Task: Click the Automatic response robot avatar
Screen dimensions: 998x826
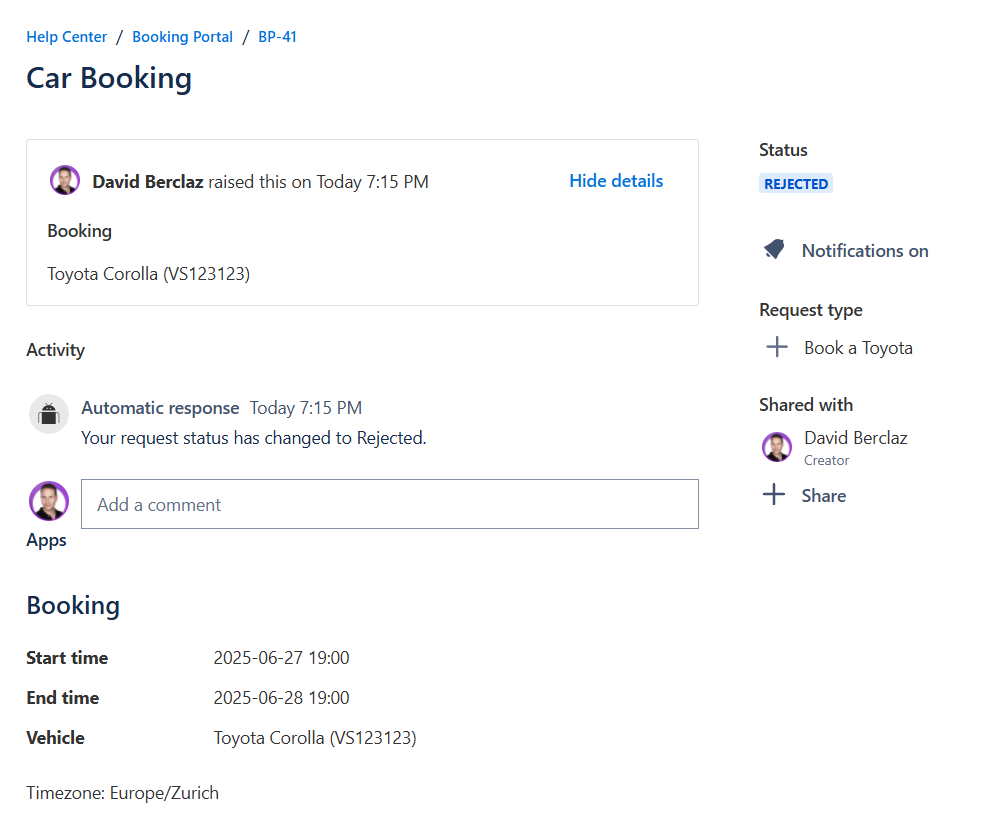Action: click(48, 414)
